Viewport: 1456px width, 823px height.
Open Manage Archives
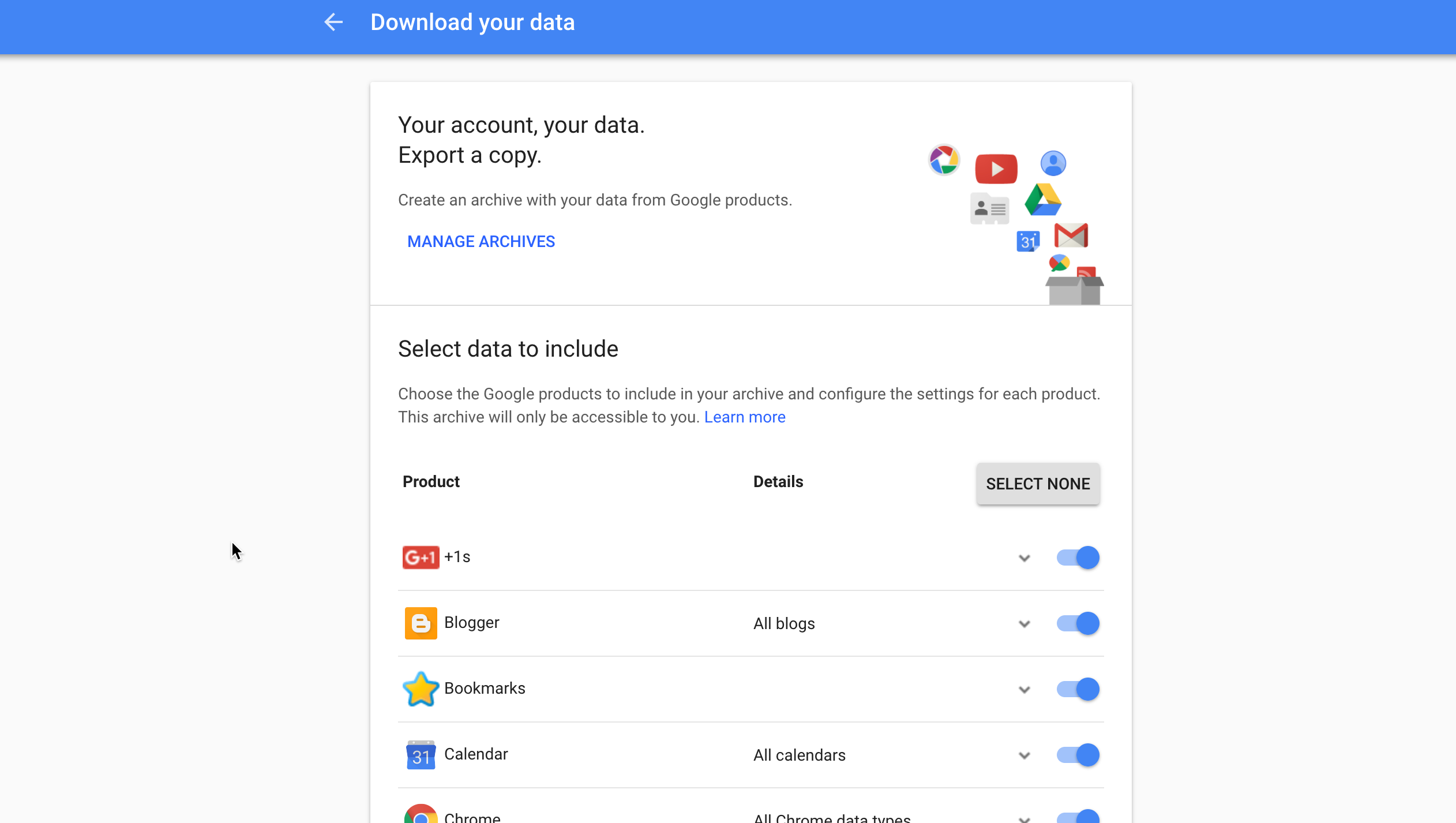point(481,241)
